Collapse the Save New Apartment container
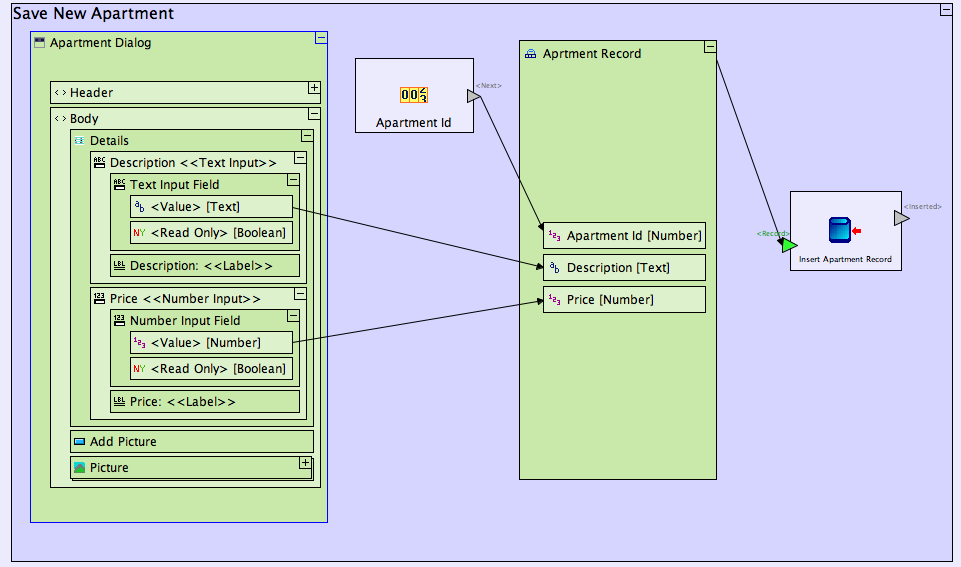 pyautogui.click(x=945, y=10)
